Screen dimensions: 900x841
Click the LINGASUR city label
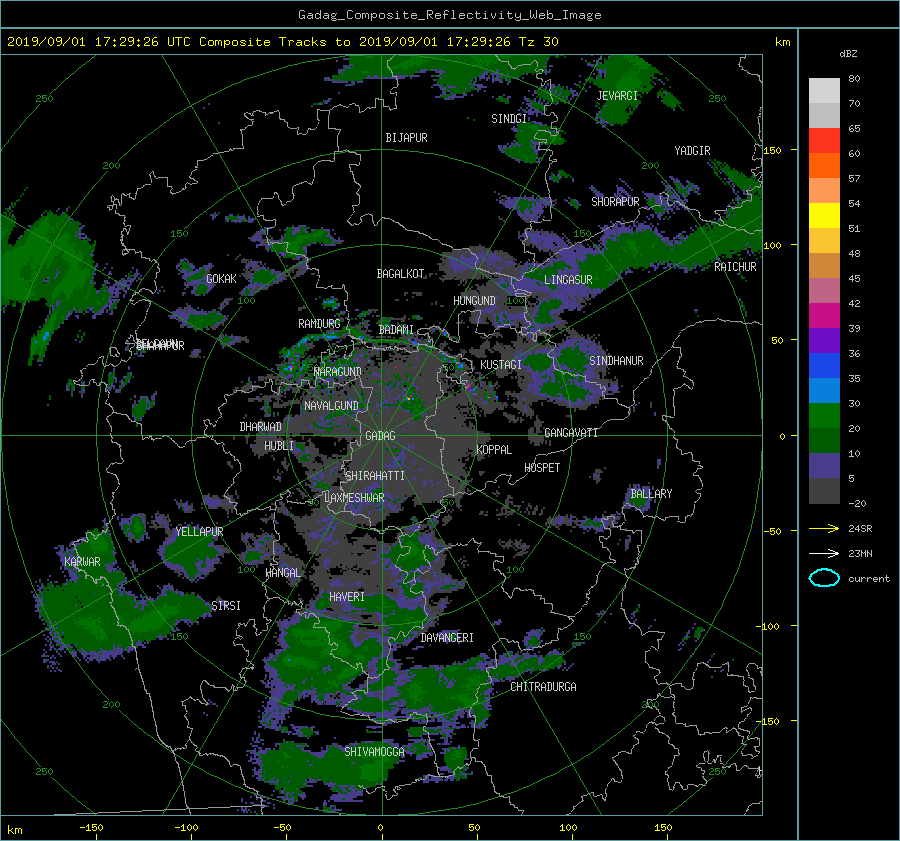[x=568, y=280]
